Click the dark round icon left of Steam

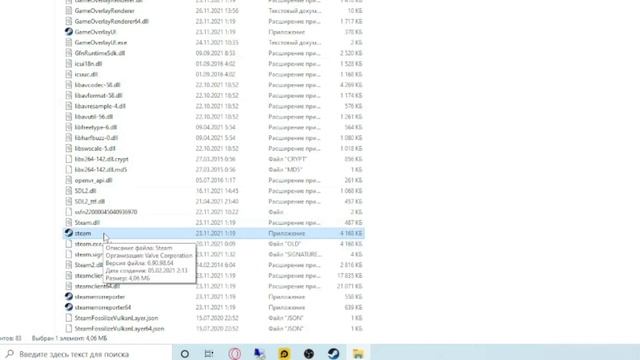pos(309,353)
